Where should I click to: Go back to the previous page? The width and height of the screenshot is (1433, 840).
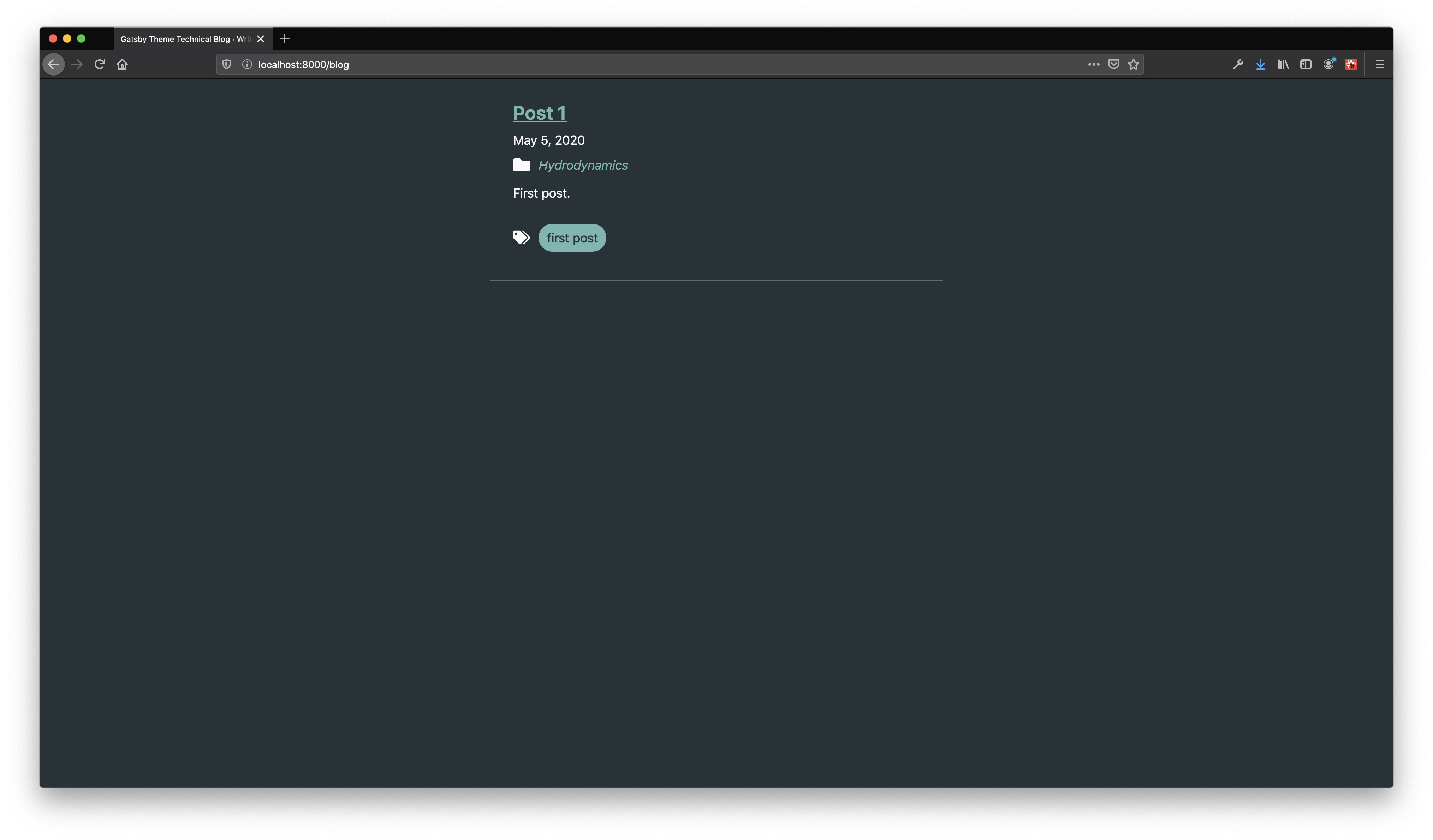tap(53, 64)
